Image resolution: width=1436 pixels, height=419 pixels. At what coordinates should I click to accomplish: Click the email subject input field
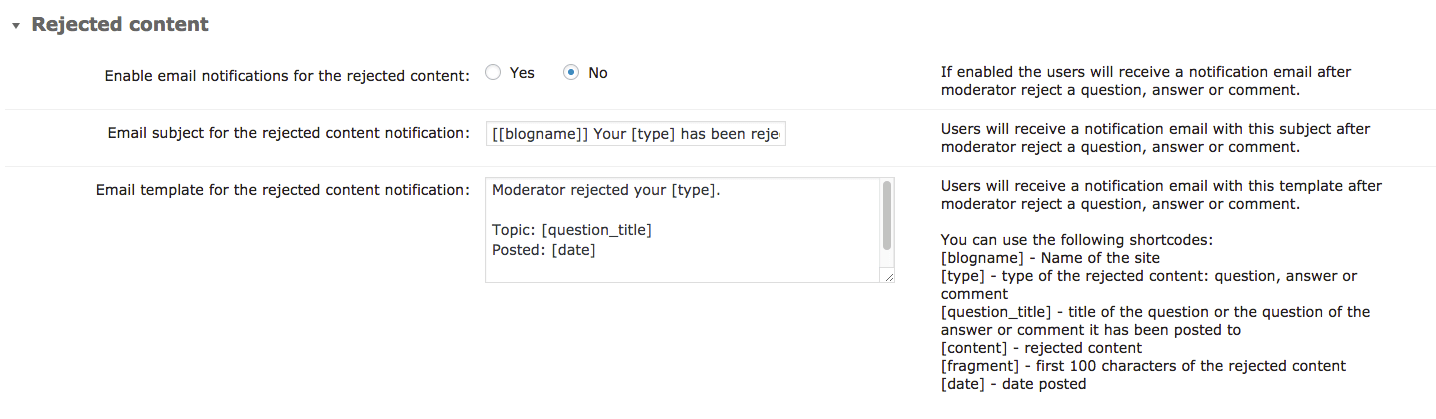tap(636, 134)
